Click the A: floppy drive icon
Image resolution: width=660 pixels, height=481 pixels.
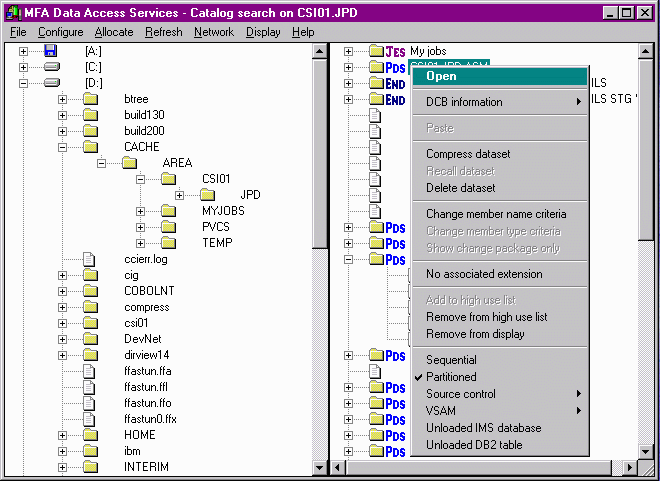pyautogui.click(x=51, y=50)
